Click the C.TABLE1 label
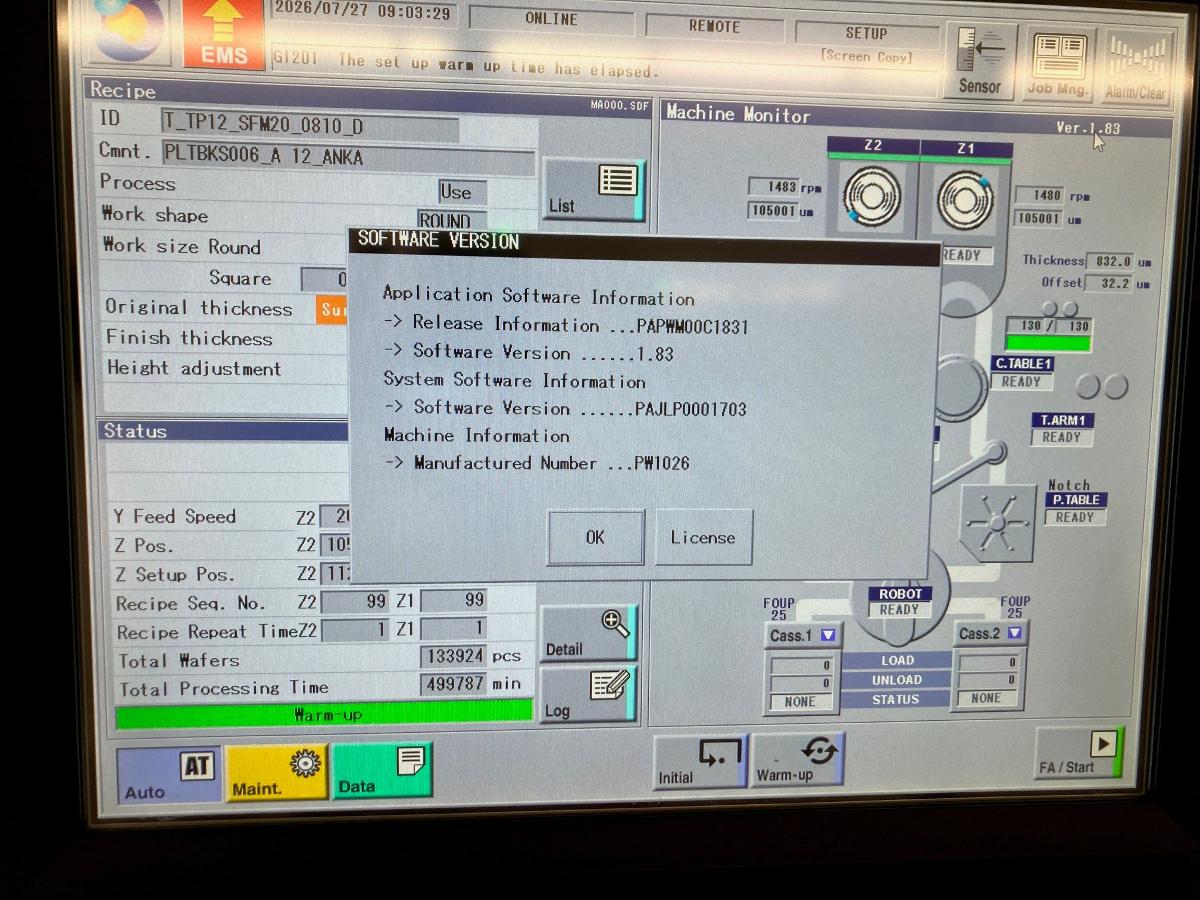Image resolution: width=1200 pixels, height=900 pixels. [x=1022, y=364]
